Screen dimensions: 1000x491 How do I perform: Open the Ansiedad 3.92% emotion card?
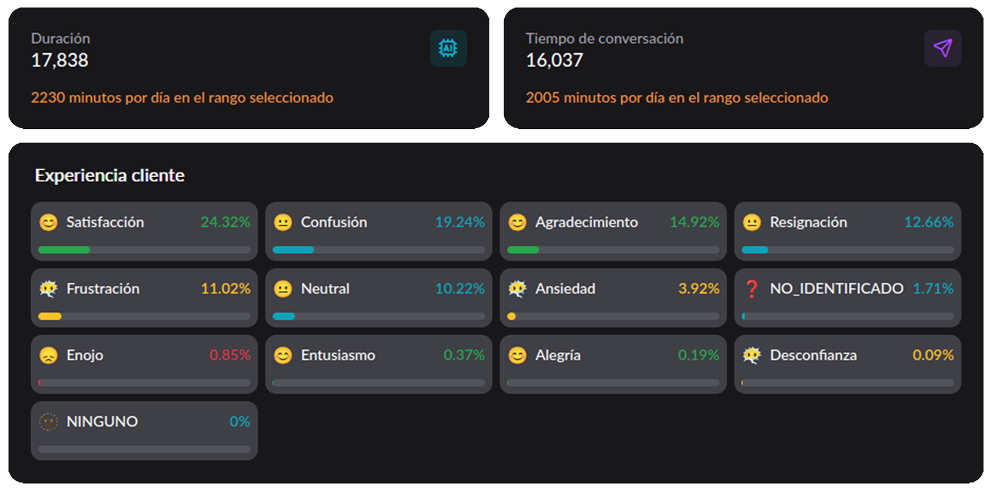[614, 297]
